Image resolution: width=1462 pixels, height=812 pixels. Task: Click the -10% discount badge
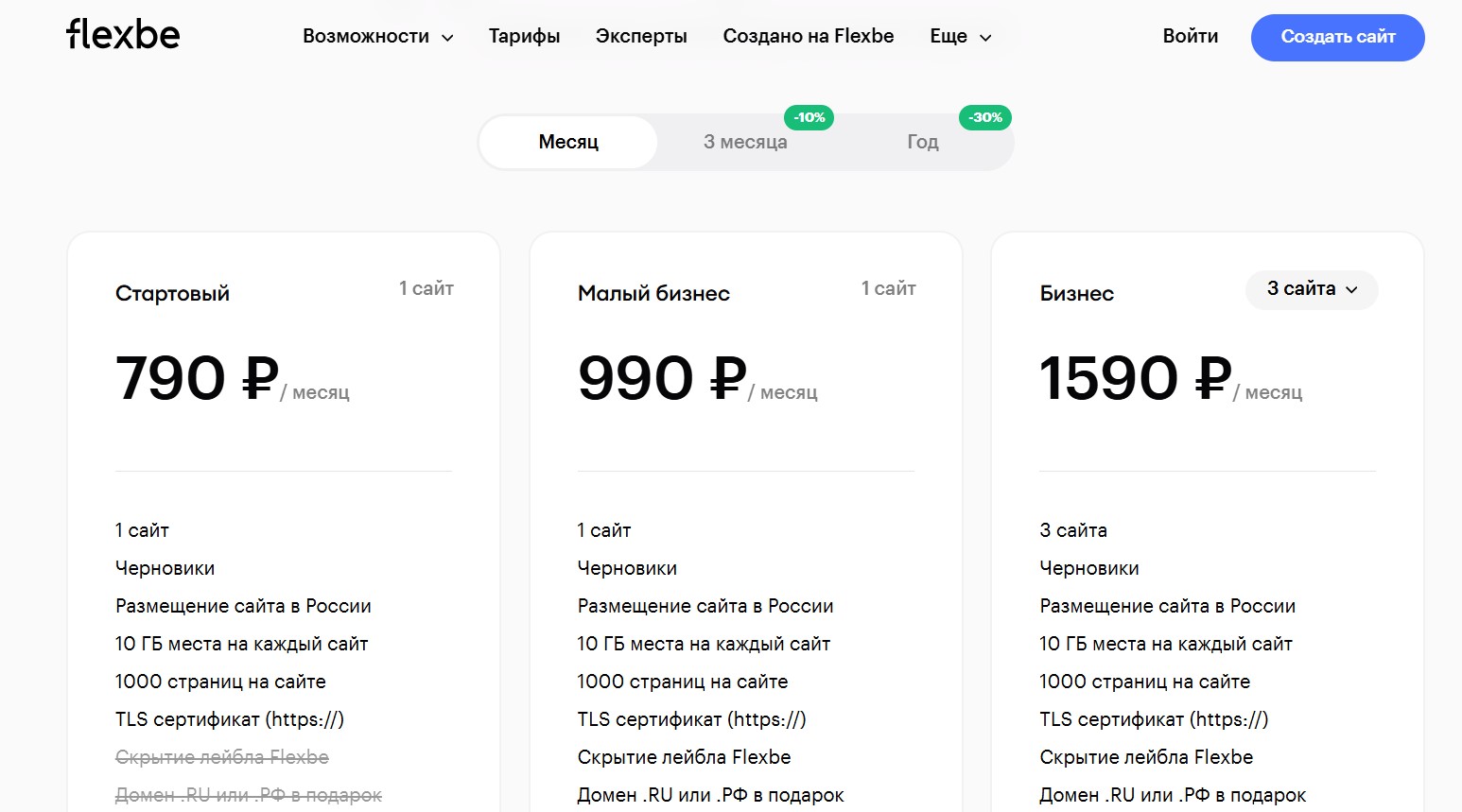pos(809,118)
